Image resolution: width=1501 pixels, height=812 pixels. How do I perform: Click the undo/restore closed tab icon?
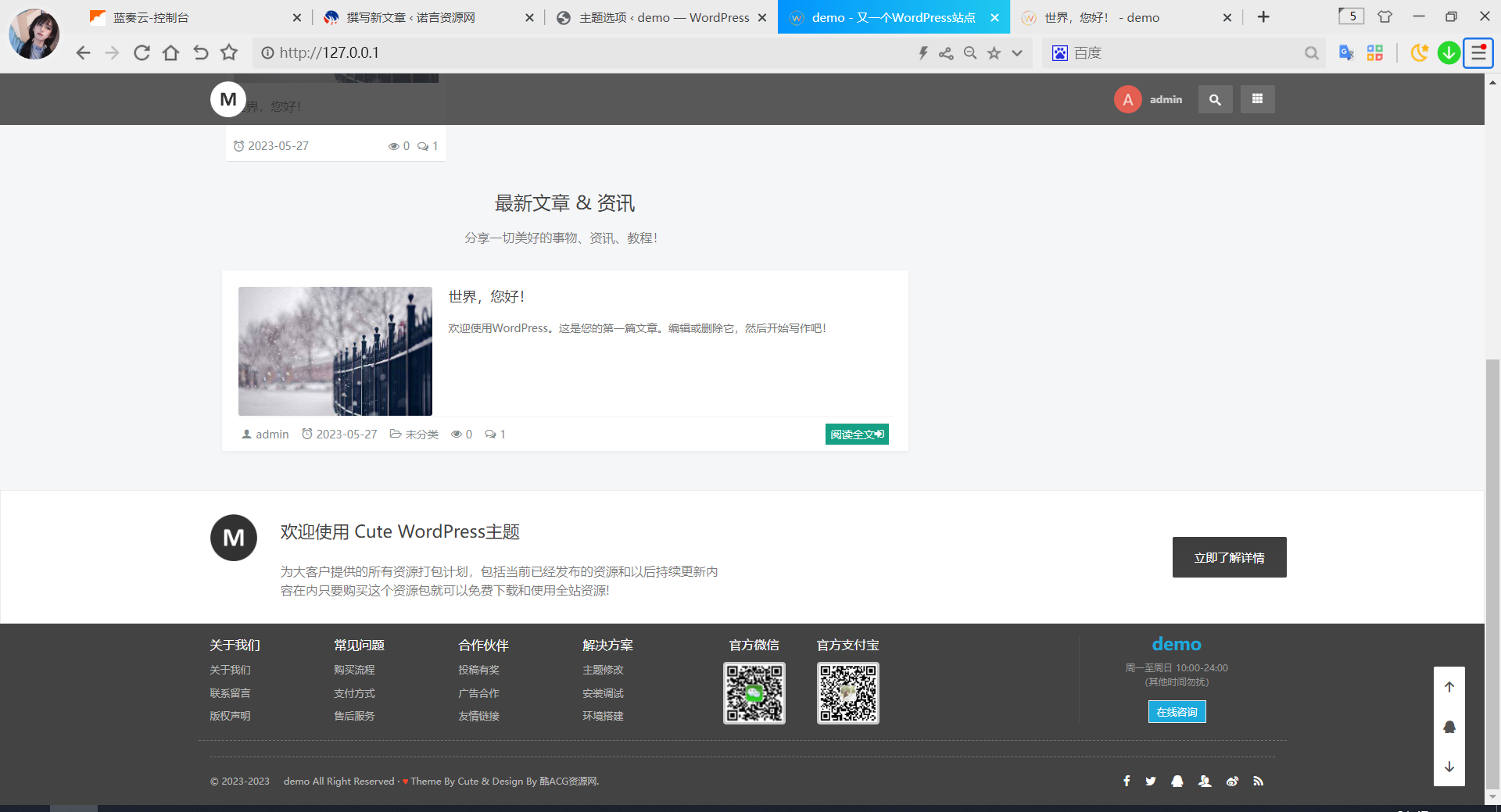point(200,53)
